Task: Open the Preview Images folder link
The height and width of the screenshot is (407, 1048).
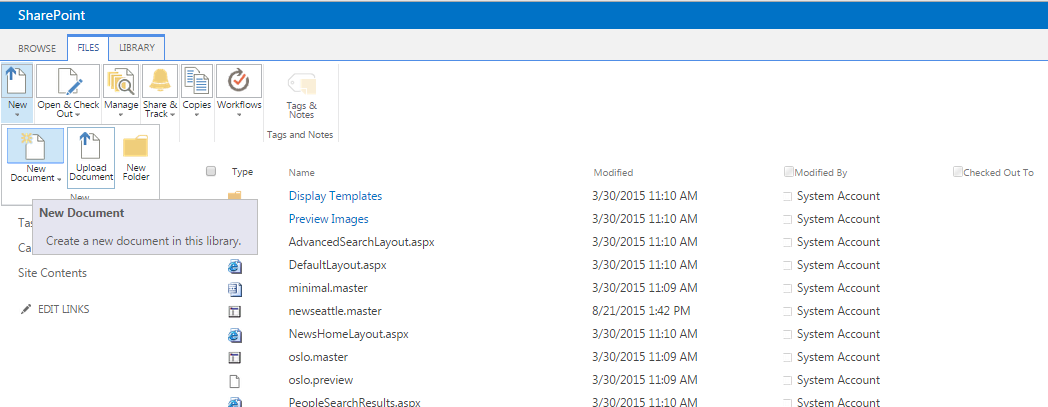Action: coord(328,219)
